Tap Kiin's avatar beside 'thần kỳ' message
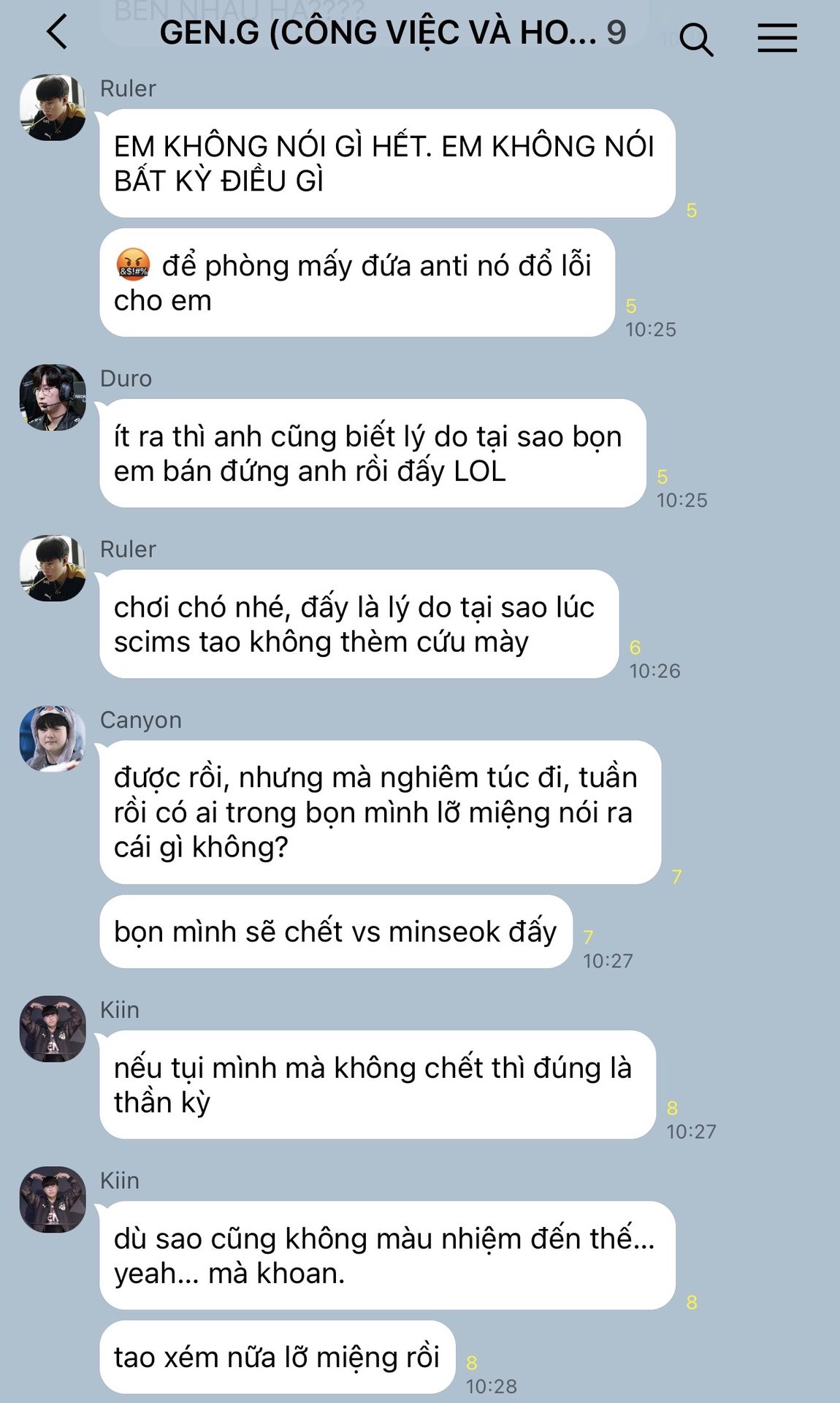The width and height of the screenshot is (840, 1403). pos(53,1028)
